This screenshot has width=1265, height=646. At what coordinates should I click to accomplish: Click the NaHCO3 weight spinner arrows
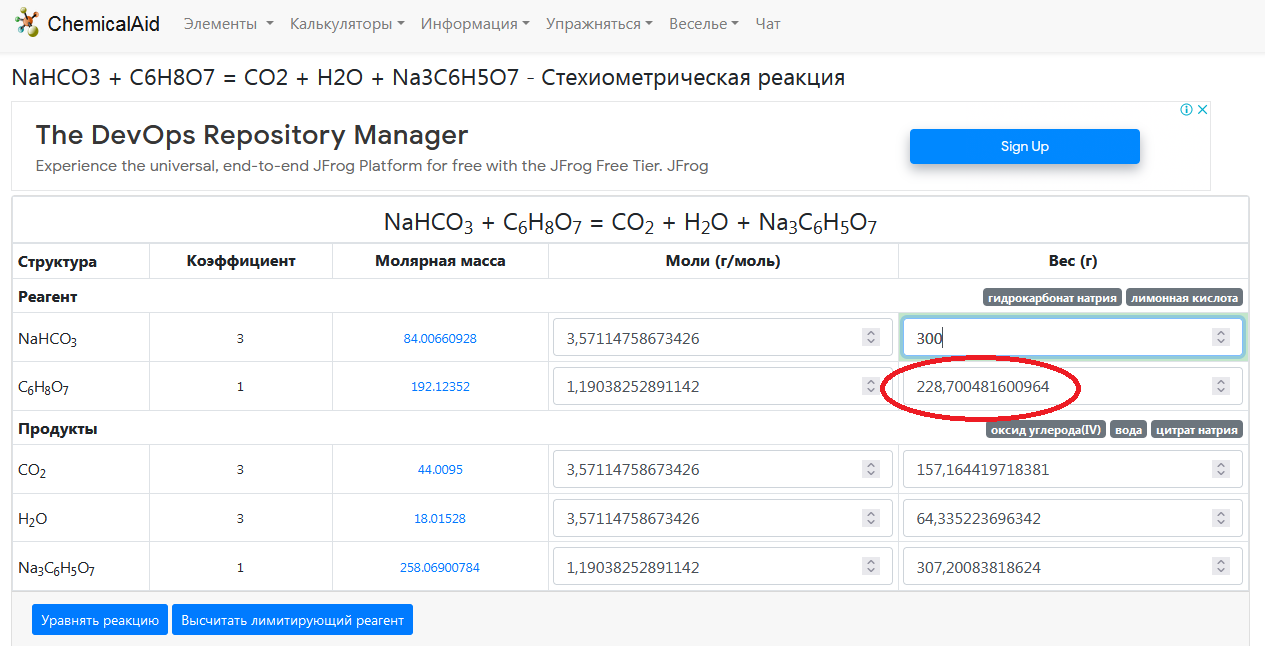coord(1221,338)
